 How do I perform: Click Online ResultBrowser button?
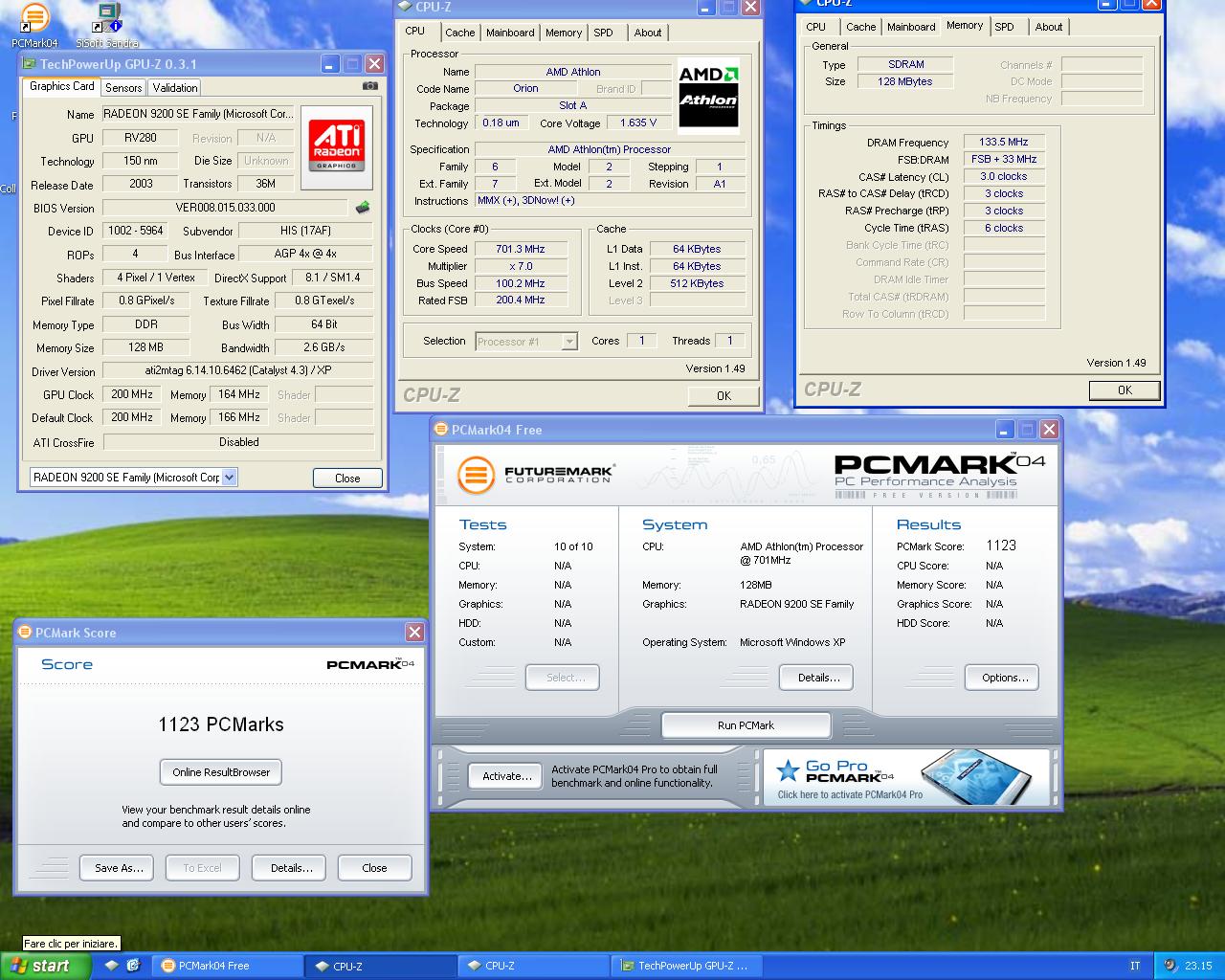click(x=221, y=772)
